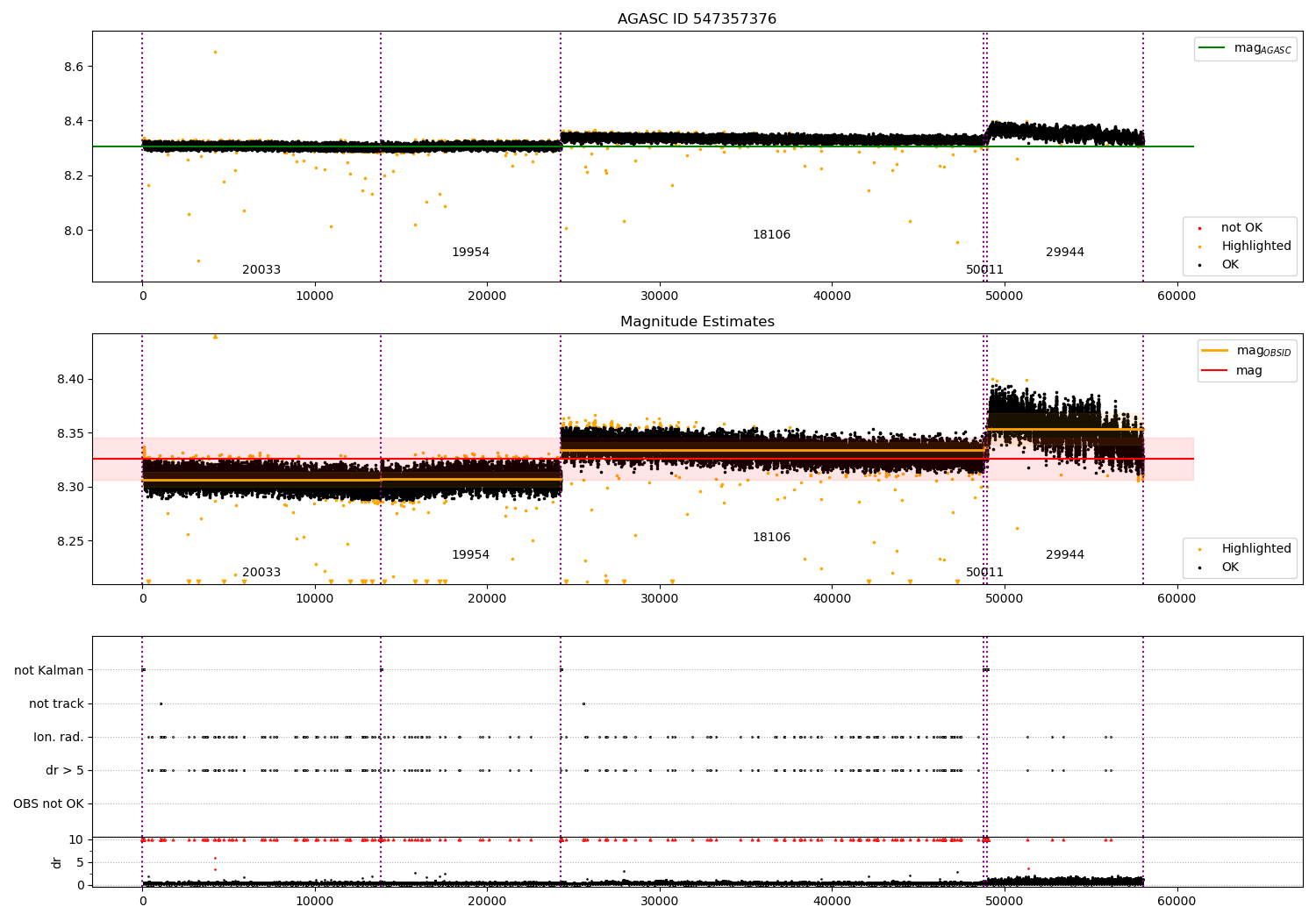This screenshot has width=1316, height=921.
Task: Click the 'Ion. rad.' row label
Action: coord(59,738)
